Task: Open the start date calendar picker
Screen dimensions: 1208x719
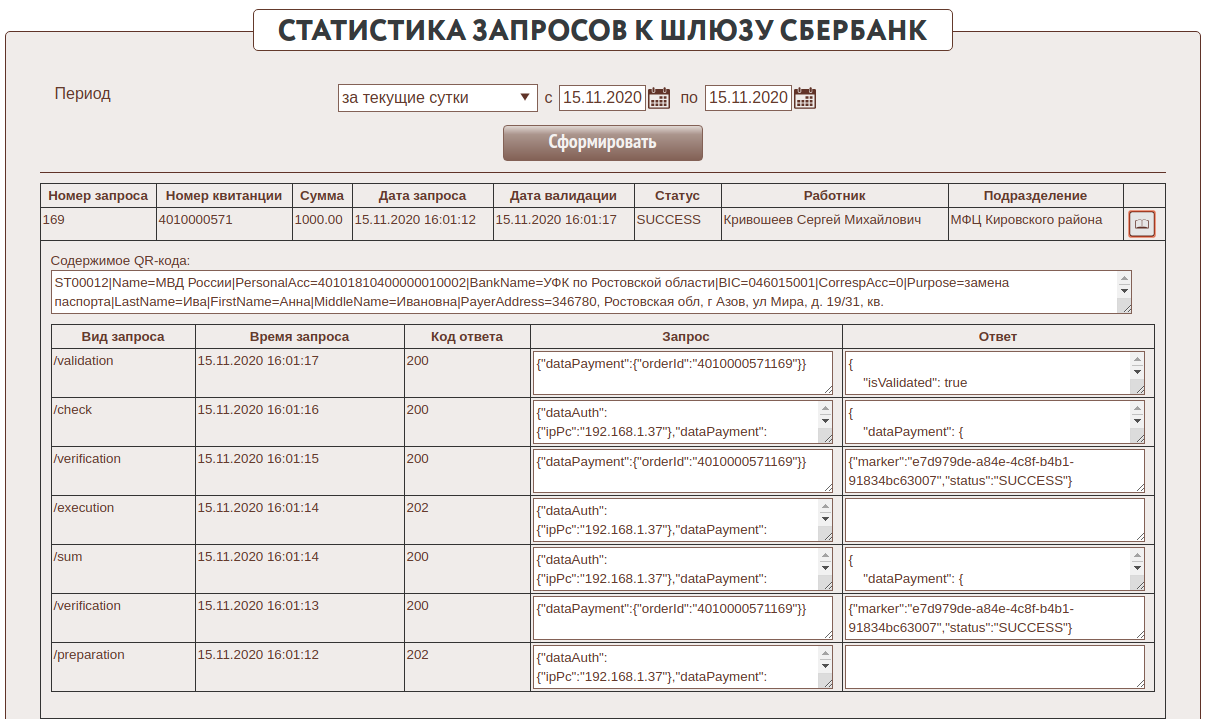Action: point(659,98)
